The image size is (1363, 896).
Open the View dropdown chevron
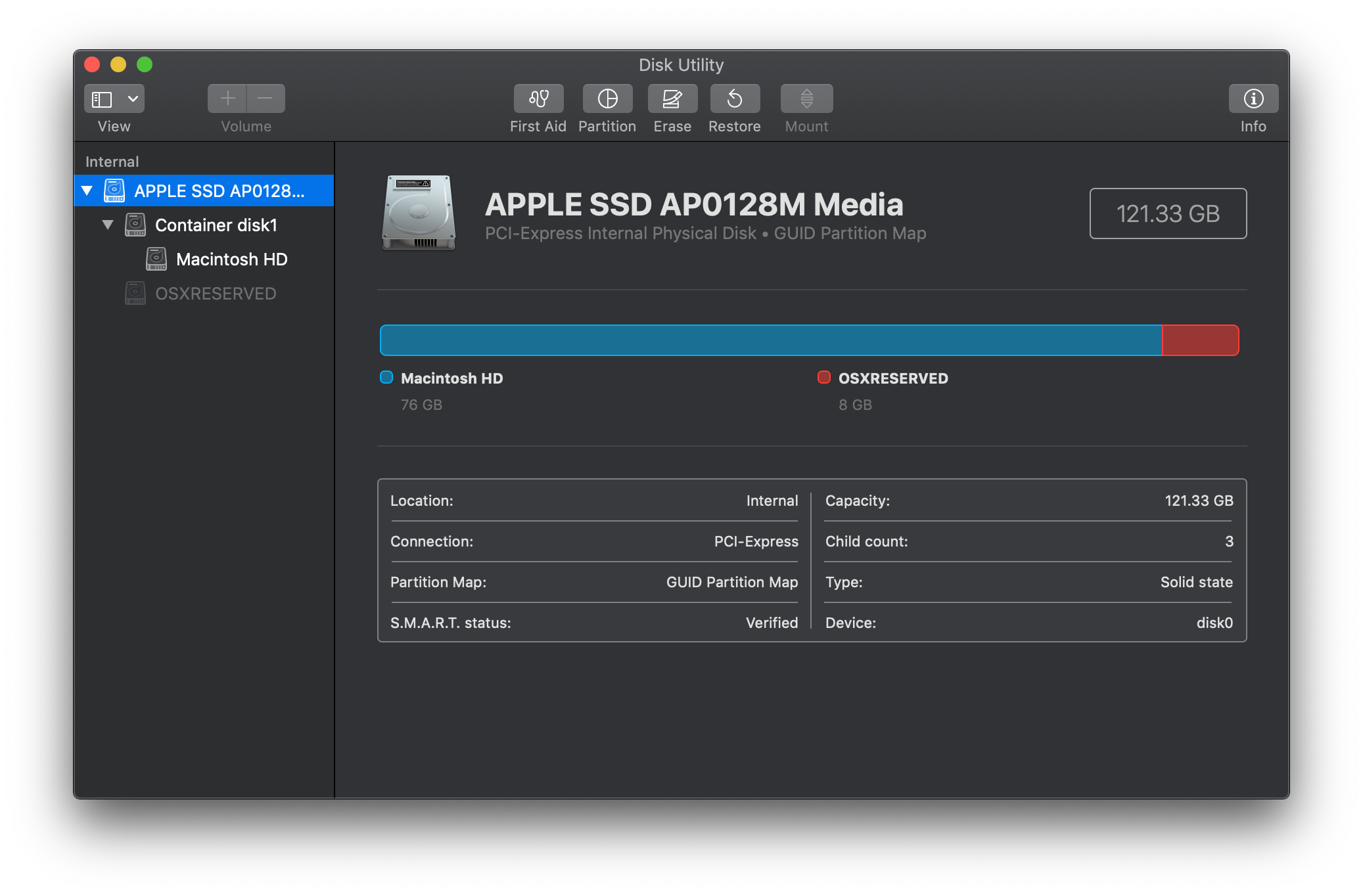point(133,99)
